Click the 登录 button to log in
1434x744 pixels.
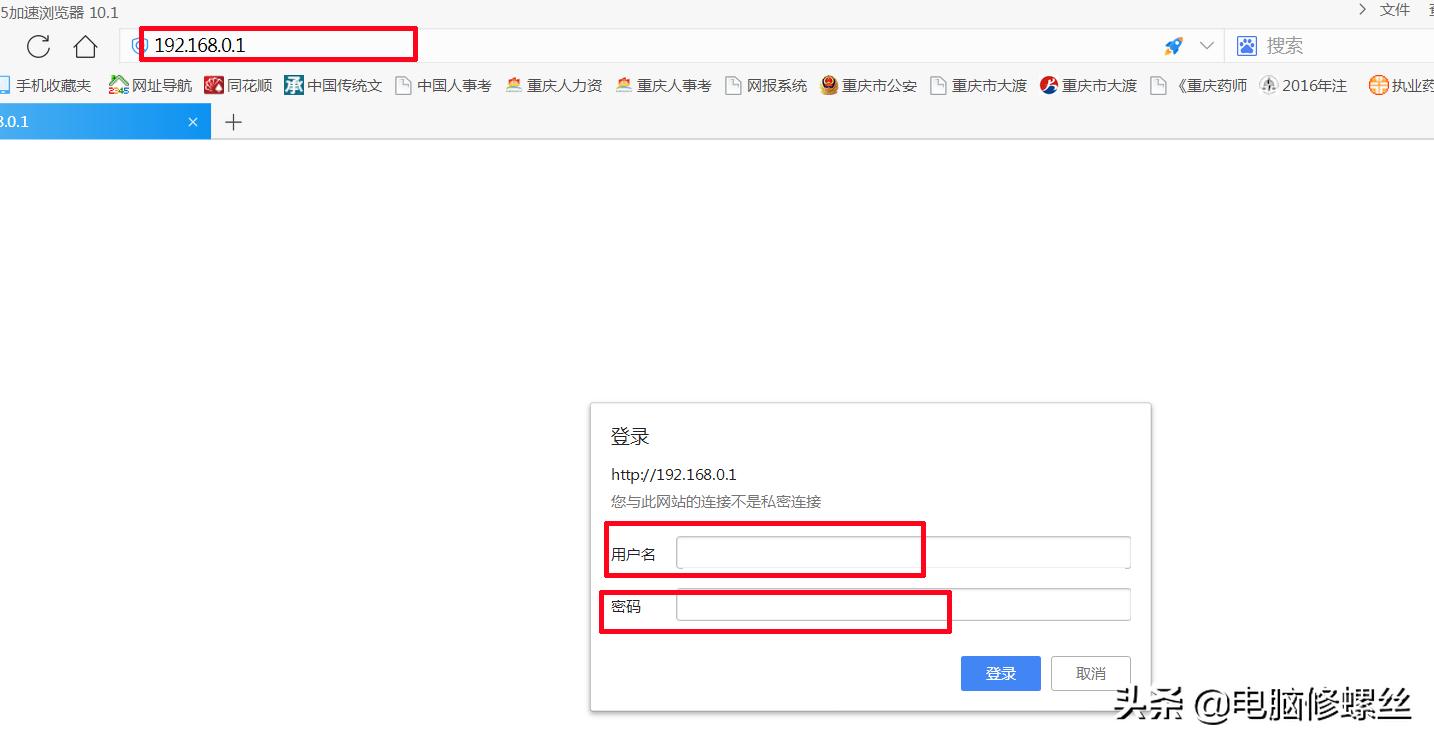click(x=1000, y=673)
